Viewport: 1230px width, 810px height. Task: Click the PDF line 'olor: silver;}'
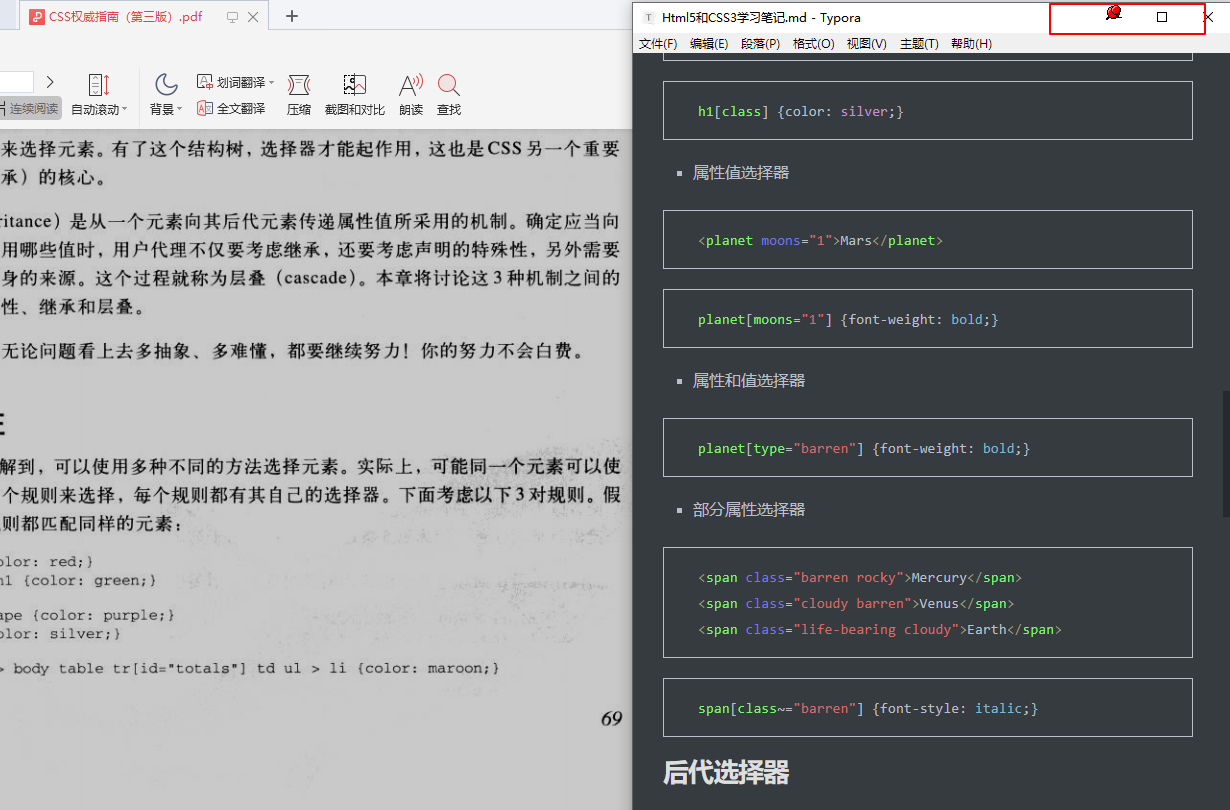coord(61,634)
